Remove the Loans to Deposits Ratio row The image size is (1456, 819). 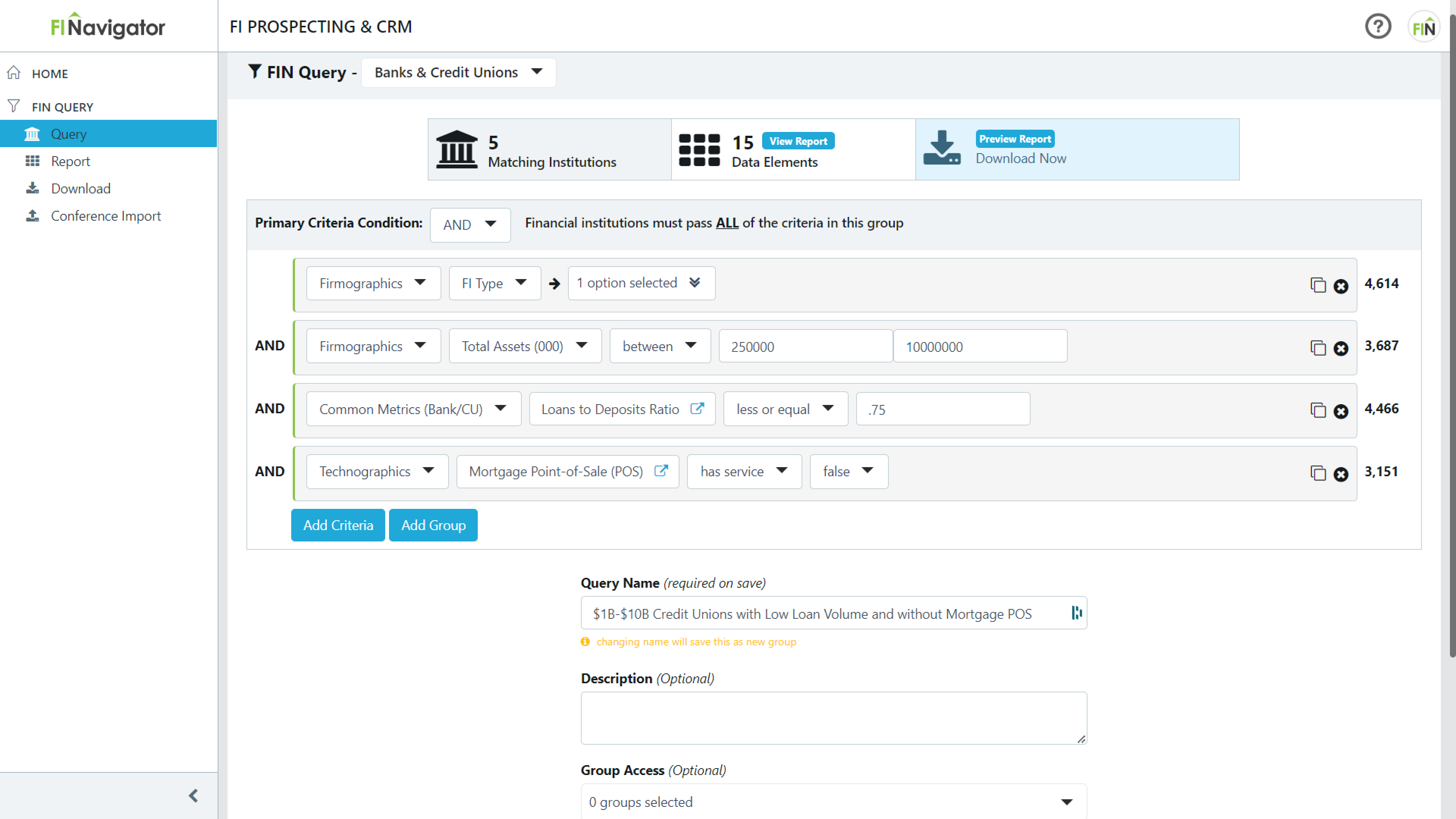[1341, 411]
